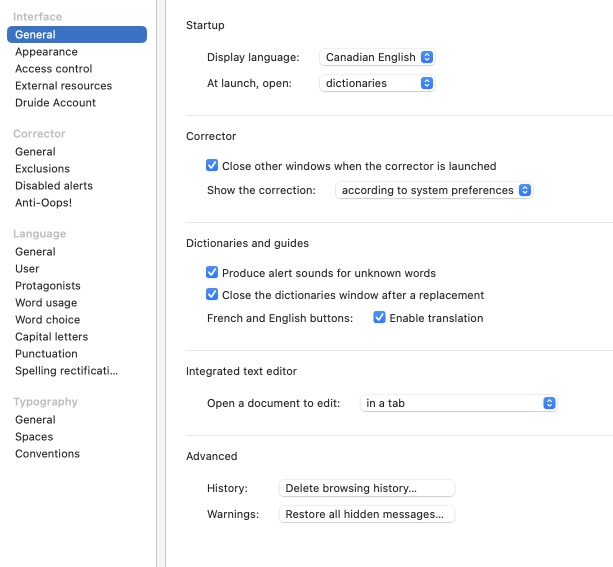Select Protagonists under Language

pyautogui.click(x=48, y=286)
